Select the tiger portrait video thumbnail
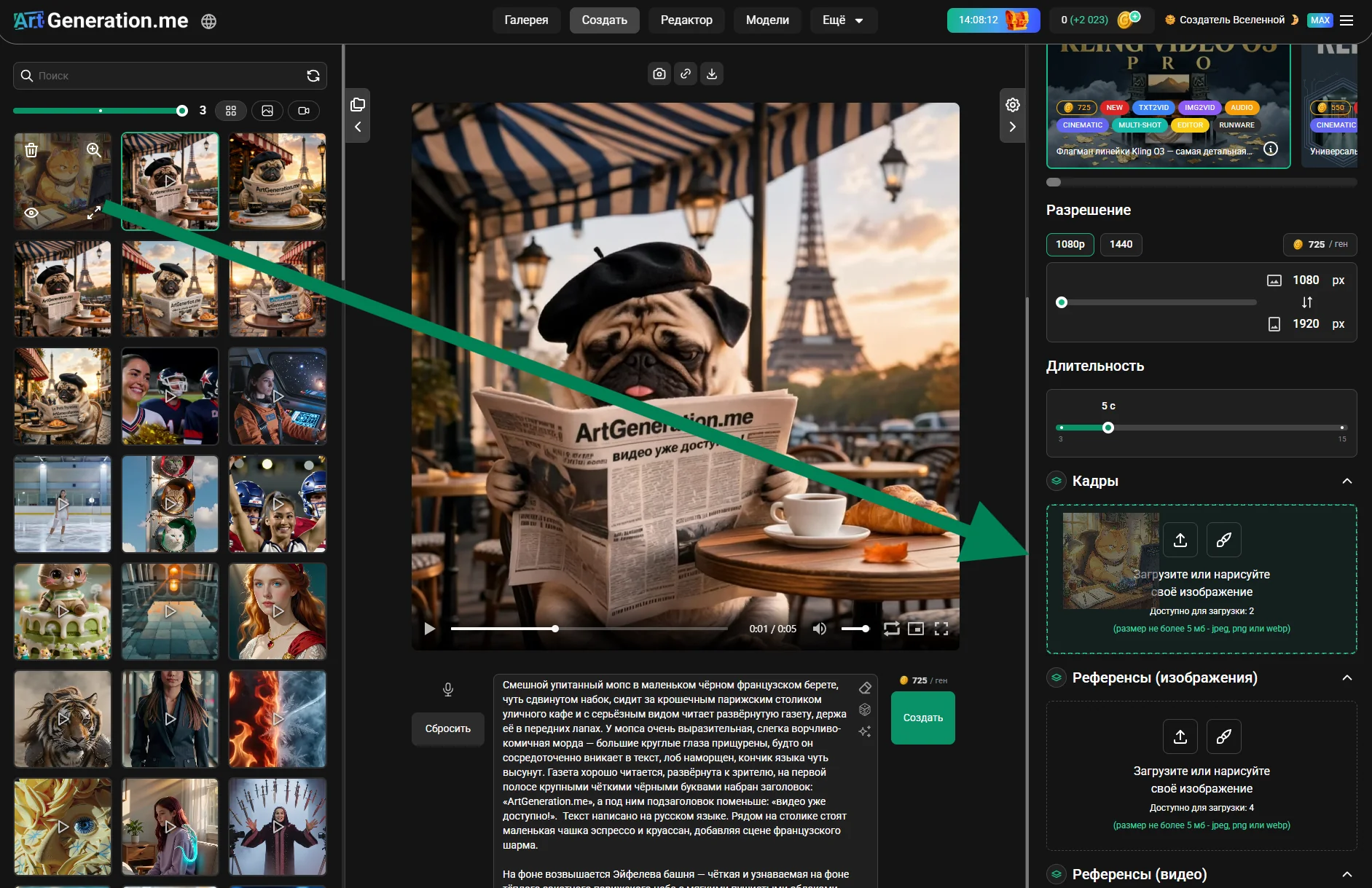This screenshot has width=1372, height=888. pos(63,719)
